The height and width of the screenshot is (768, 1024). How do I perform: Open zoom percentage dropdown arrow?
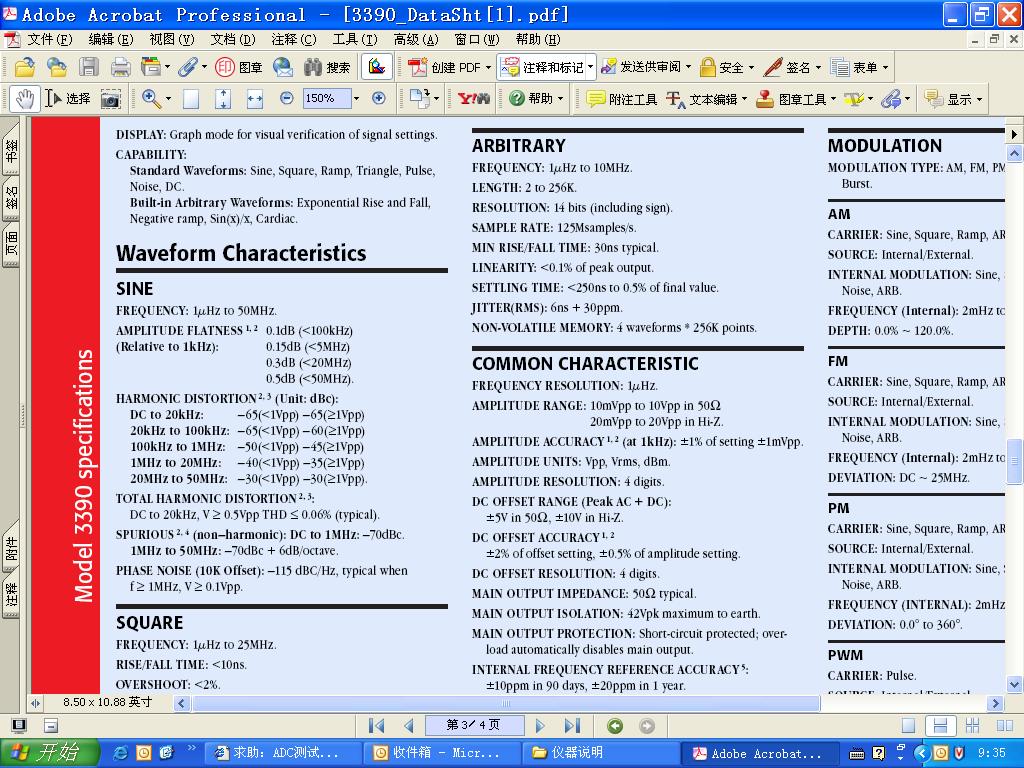click(x=356, y=99)
